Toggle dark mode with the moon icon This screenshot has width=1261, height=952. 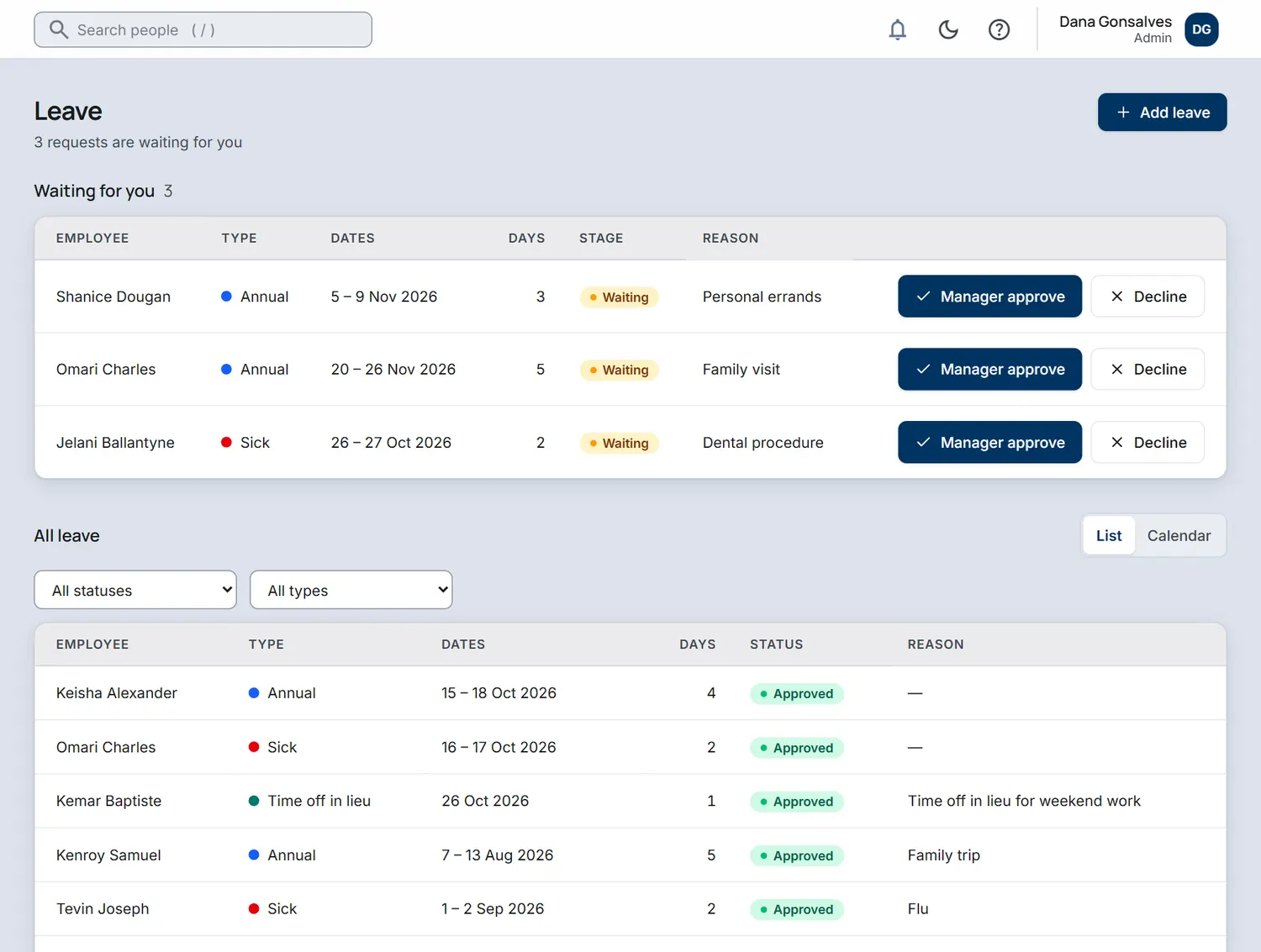pos(948,29)
